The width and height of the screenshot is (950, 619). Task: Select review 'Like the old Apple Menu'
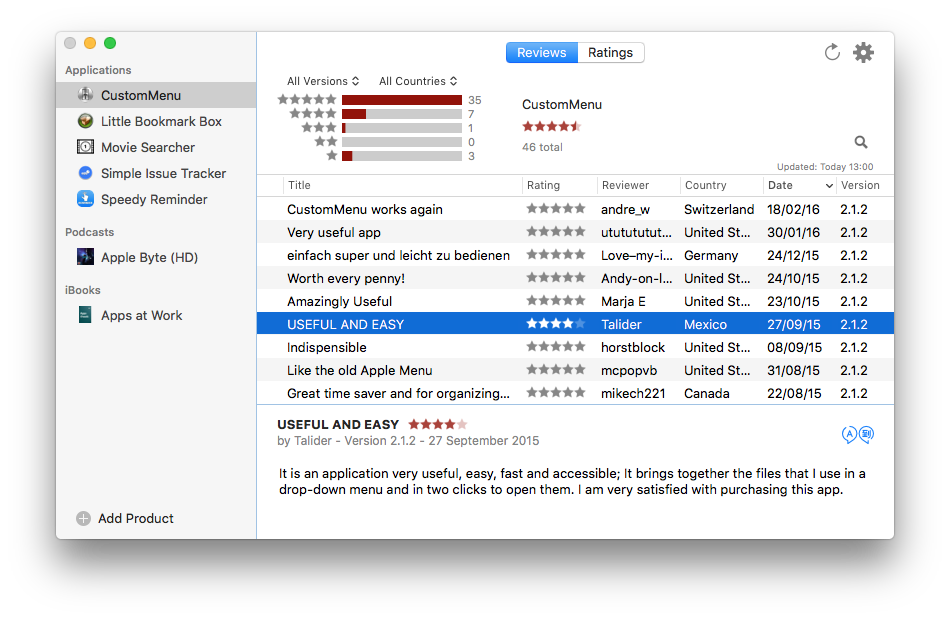pos(576,371)
